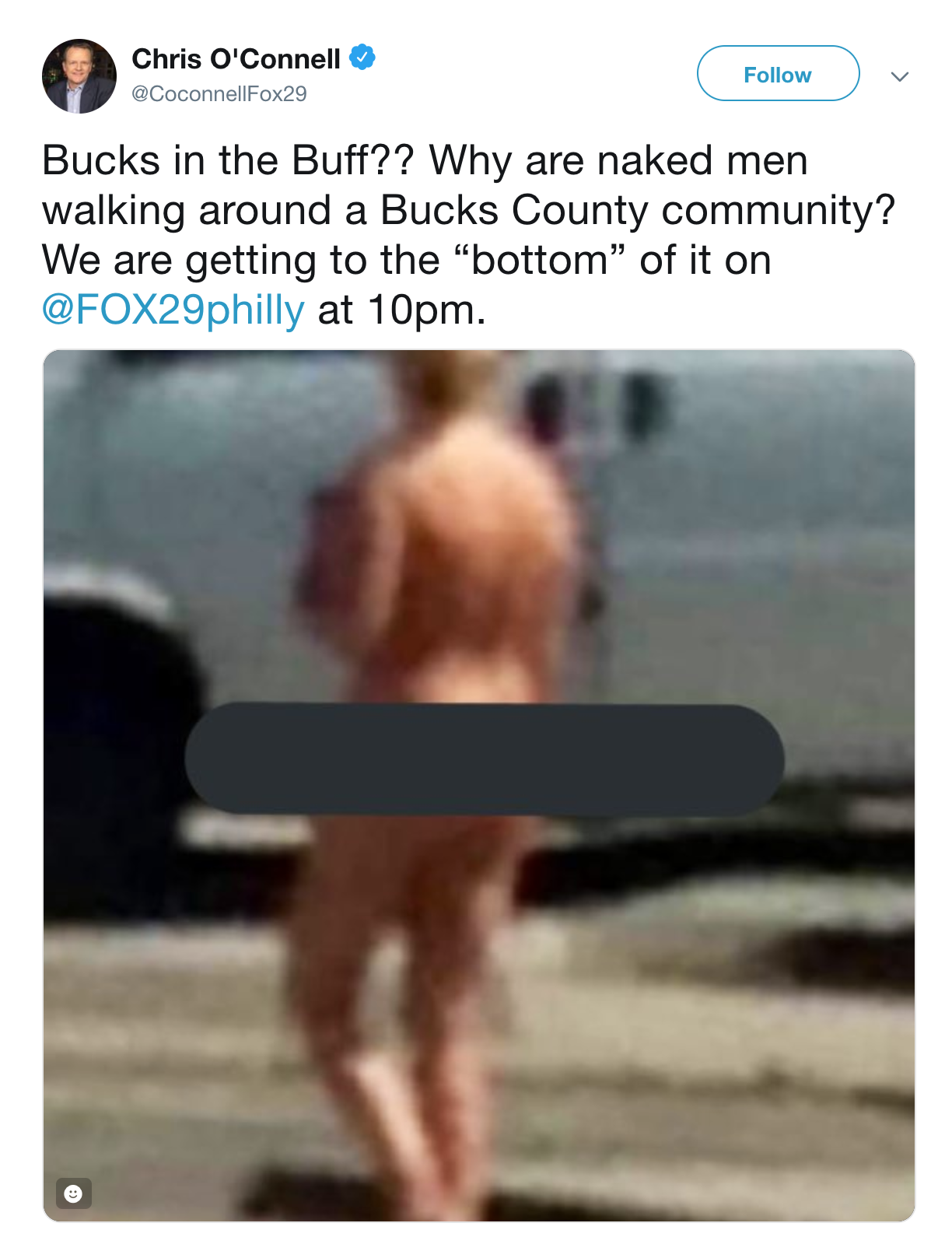Click the 'Bucks County community?' line
This screenshot has height=1237, width=952.
tap(638, 210)
